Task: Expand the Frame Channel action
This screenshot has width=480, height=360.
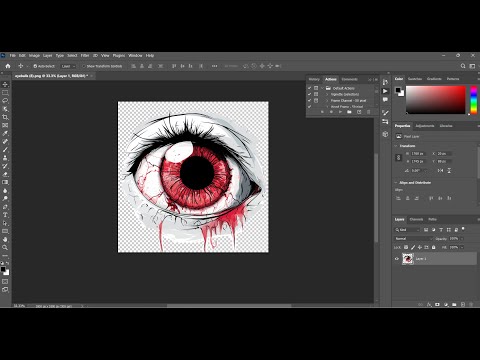Action: click(327, 100)
